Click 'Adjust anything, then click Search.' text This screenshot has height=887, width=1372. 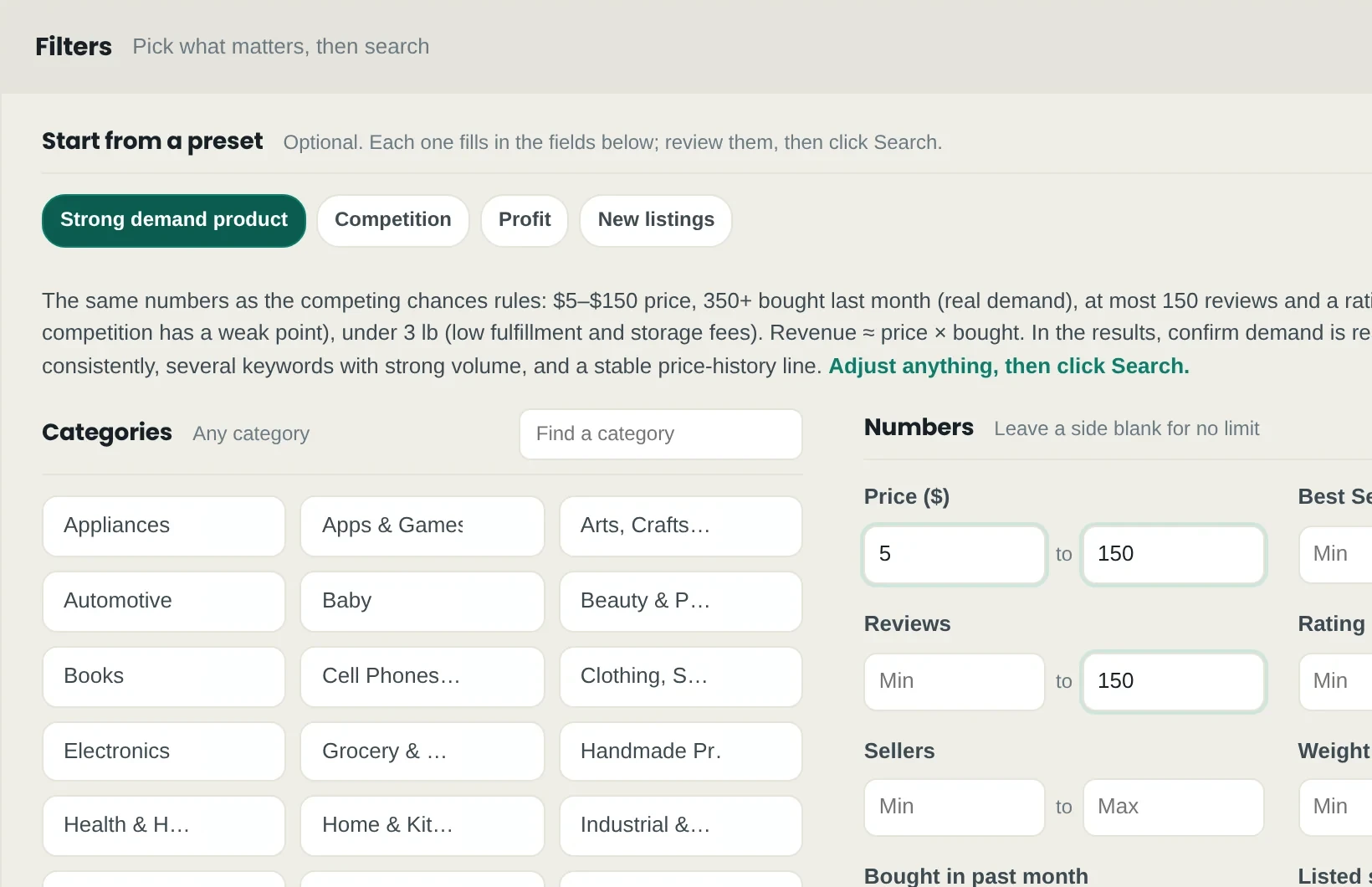click(1009, 367)
